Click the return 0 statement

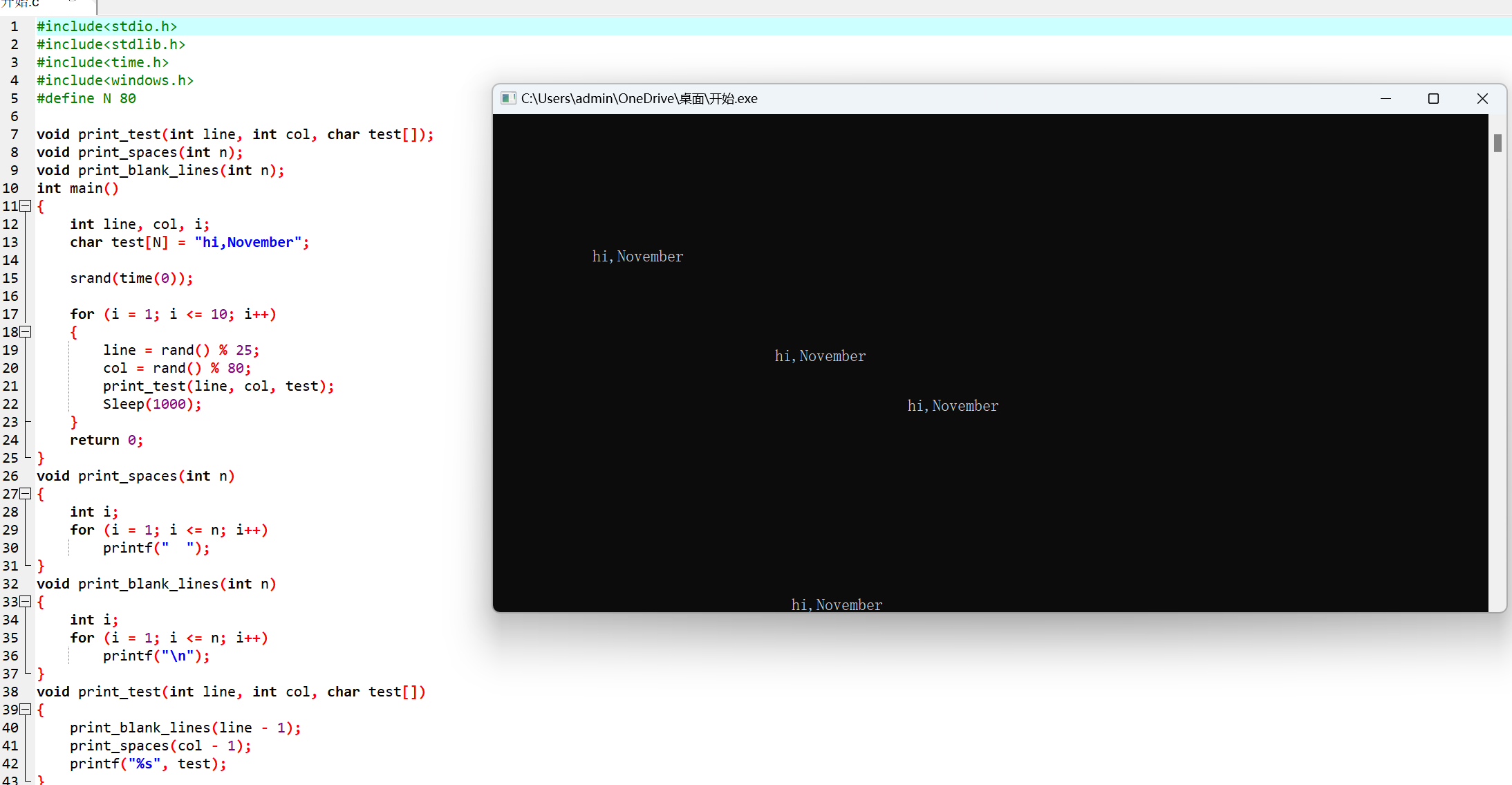point(106,440)
